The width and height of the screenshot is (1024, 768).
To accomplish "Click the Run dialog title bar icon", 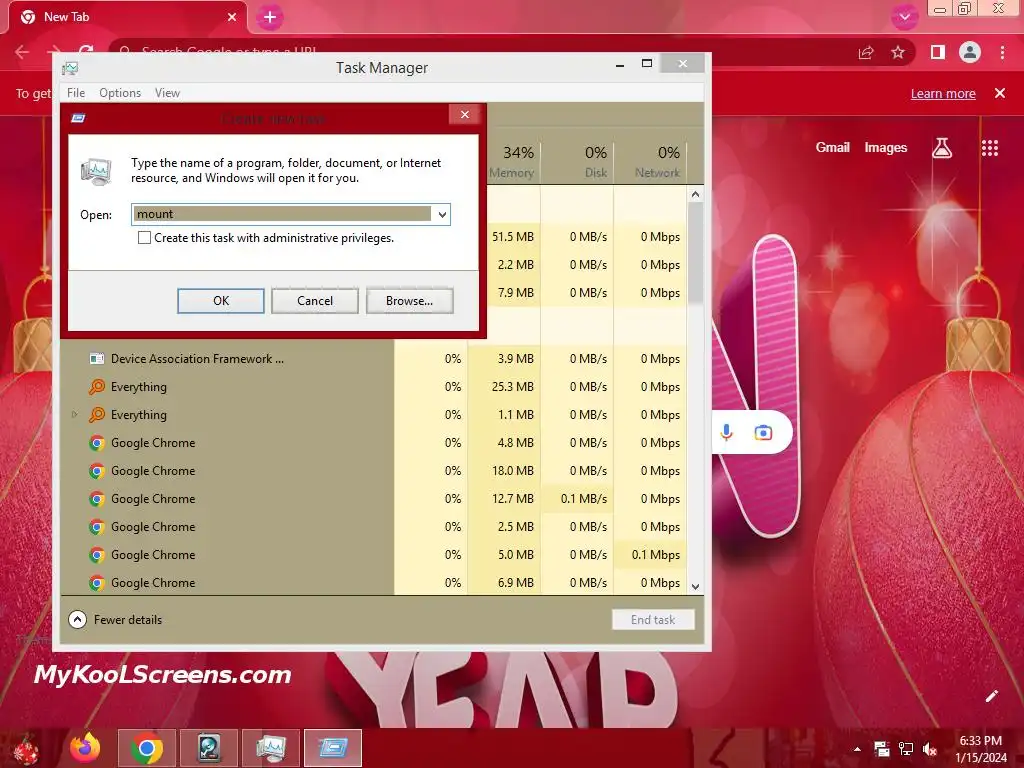I will pyautogui.click(x=78, y=118).
